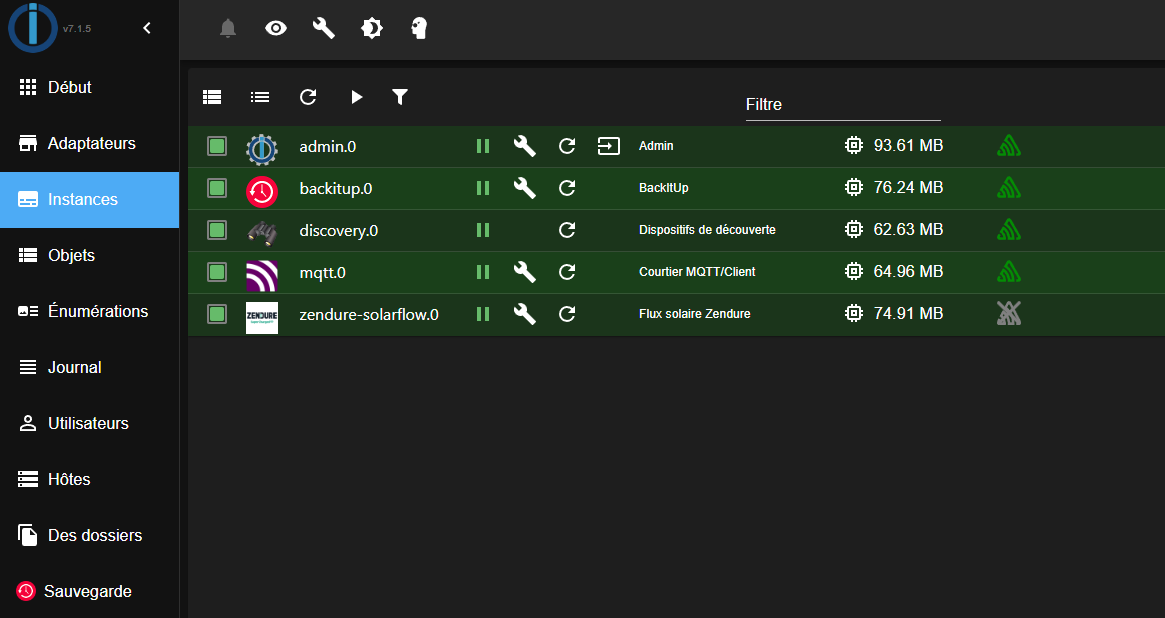Restart the zendure-solarflow.0 instance
The height and width of the screenshot is (618, 1165).
pos(567,314)
